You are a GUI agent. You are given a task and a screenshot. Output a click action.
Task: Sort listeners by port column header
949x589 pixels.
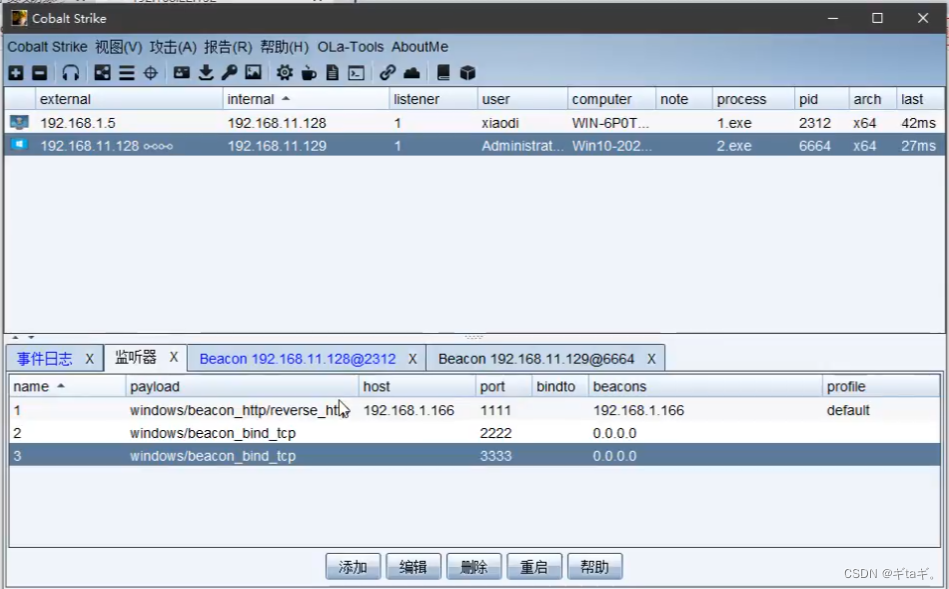tap(504, 387)
